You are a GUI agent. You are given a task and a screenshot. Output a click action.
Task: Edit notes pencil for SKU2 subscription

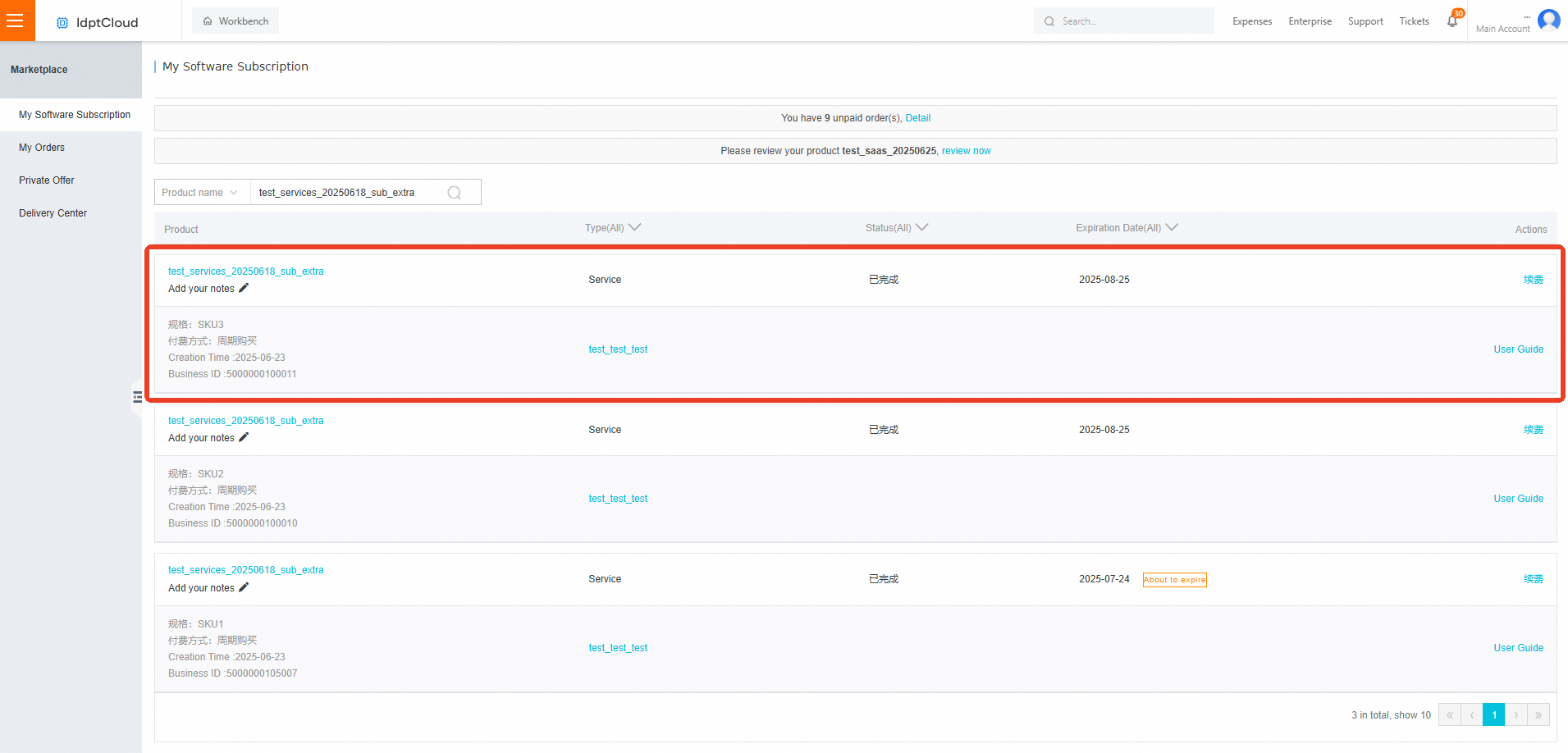[x=244, y=437]
